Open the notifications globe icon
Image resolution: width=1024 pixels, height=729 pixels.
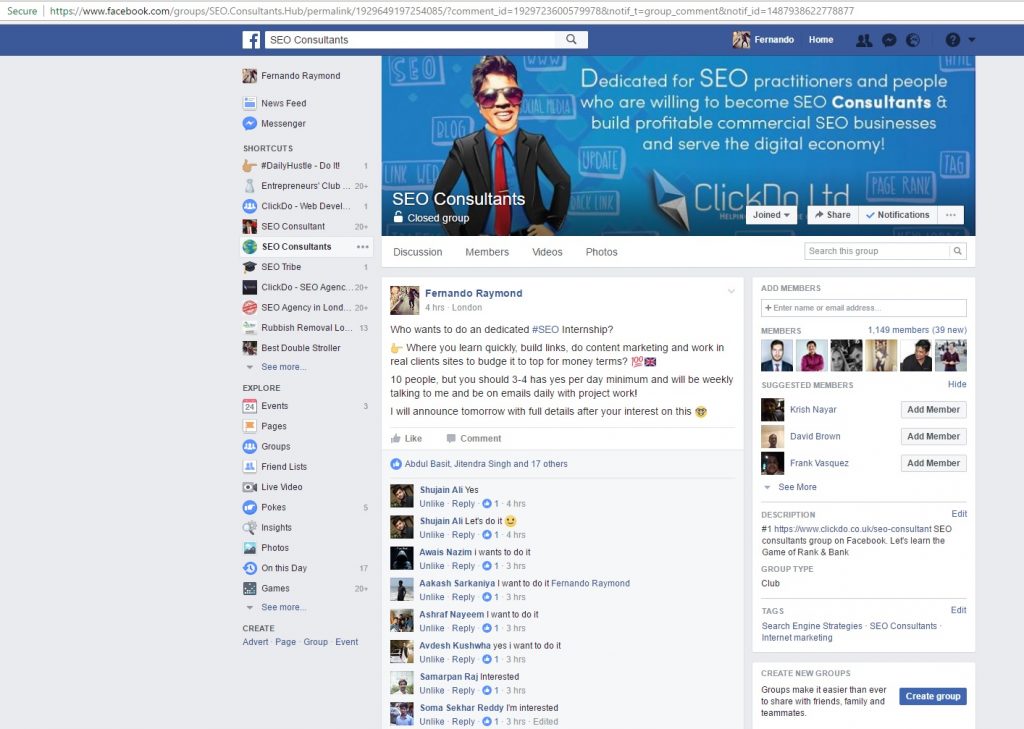pos(913,40)
